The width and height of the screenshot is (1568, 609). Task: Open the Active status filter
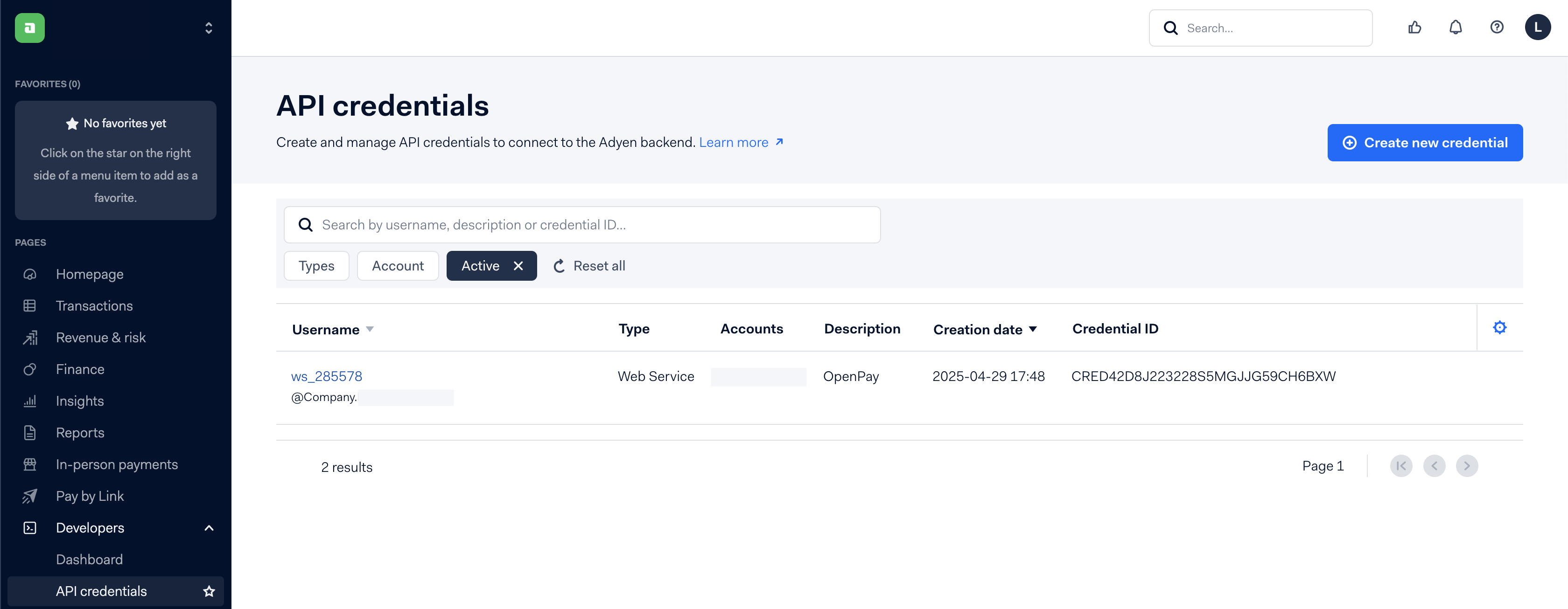[480, 266]
